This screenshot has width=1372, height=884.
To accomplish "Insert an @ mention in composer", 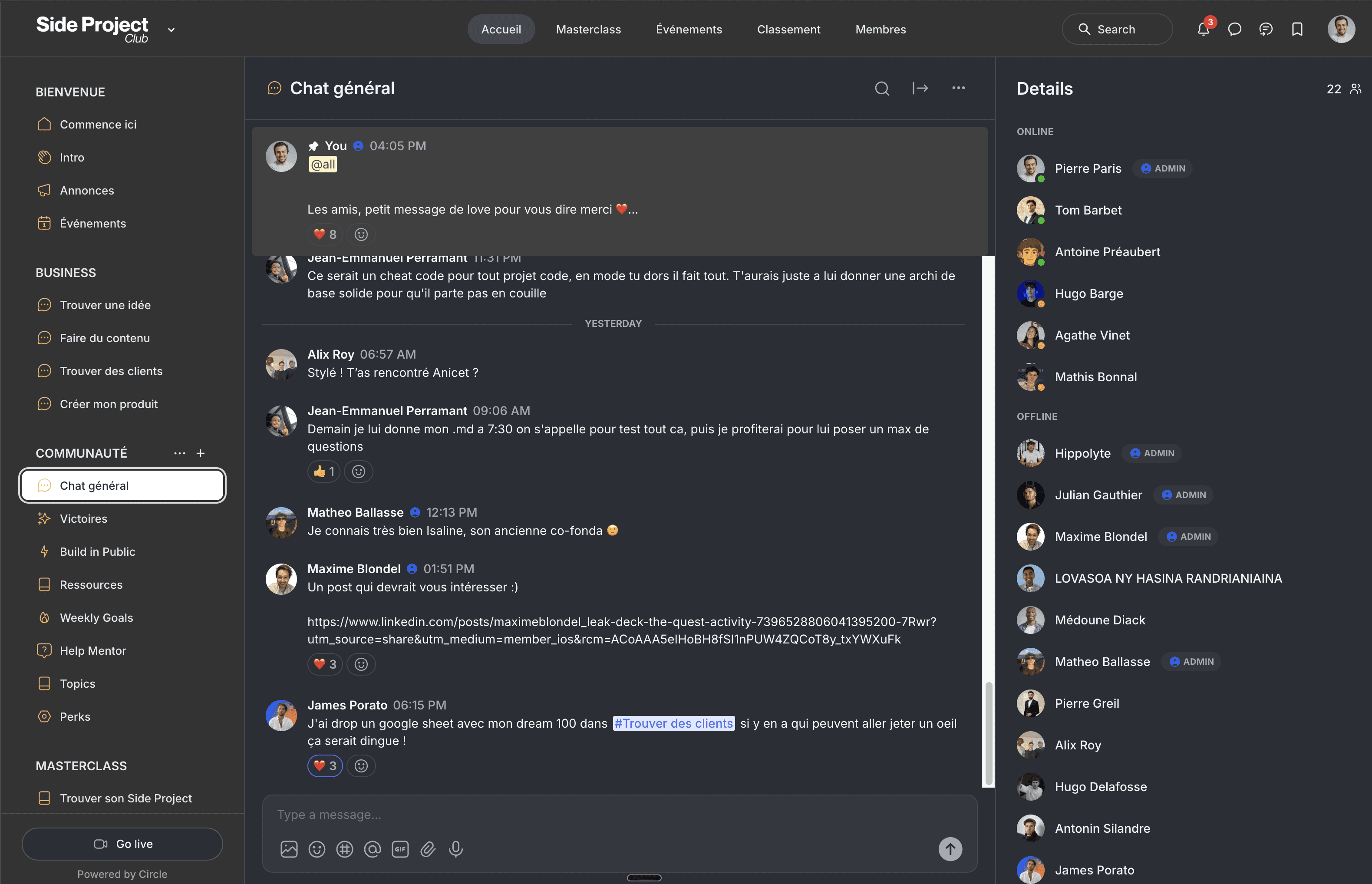I will [x=372, y=849].
